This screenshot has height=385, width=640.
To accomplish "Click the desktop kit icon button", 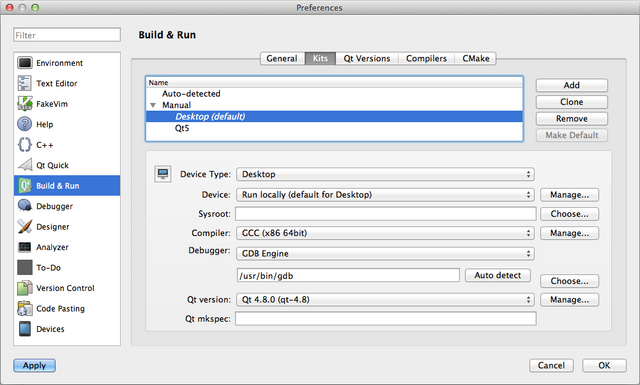I will click(163, 174).
